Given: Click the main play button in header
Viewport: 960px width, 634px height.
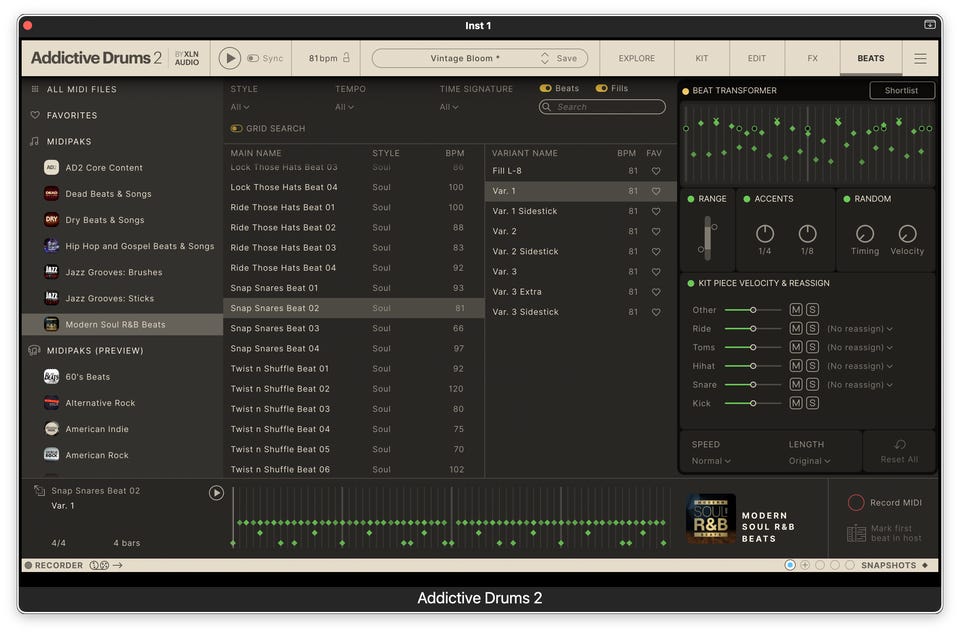Looking at the screenshot, I should click(x=230, y=58).
